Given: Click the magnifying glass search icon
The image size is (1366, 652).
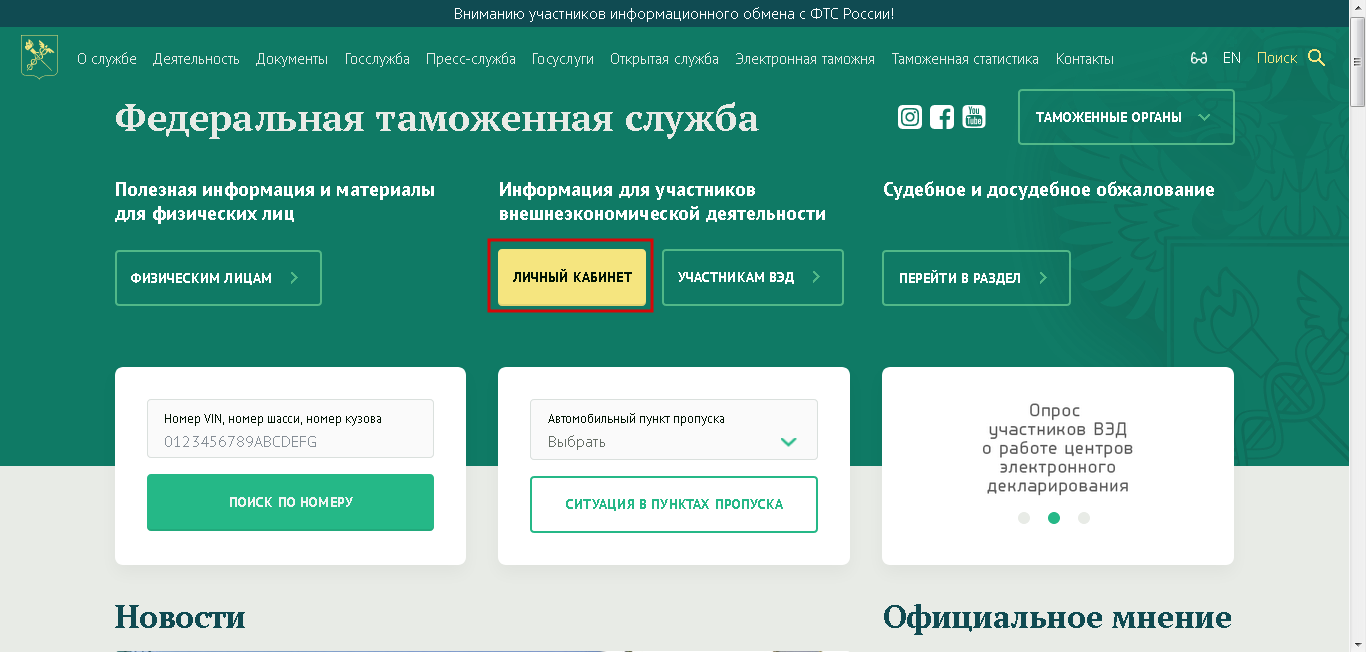Looking at the screenshot, I should [x=1316, y=58].
